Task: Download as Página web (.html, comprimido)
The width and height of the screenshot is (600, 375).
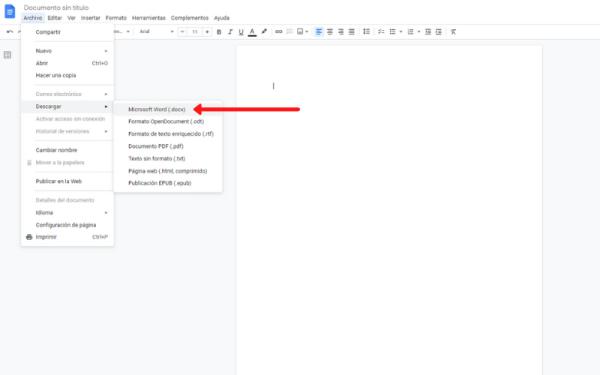Action: point(168,171)
